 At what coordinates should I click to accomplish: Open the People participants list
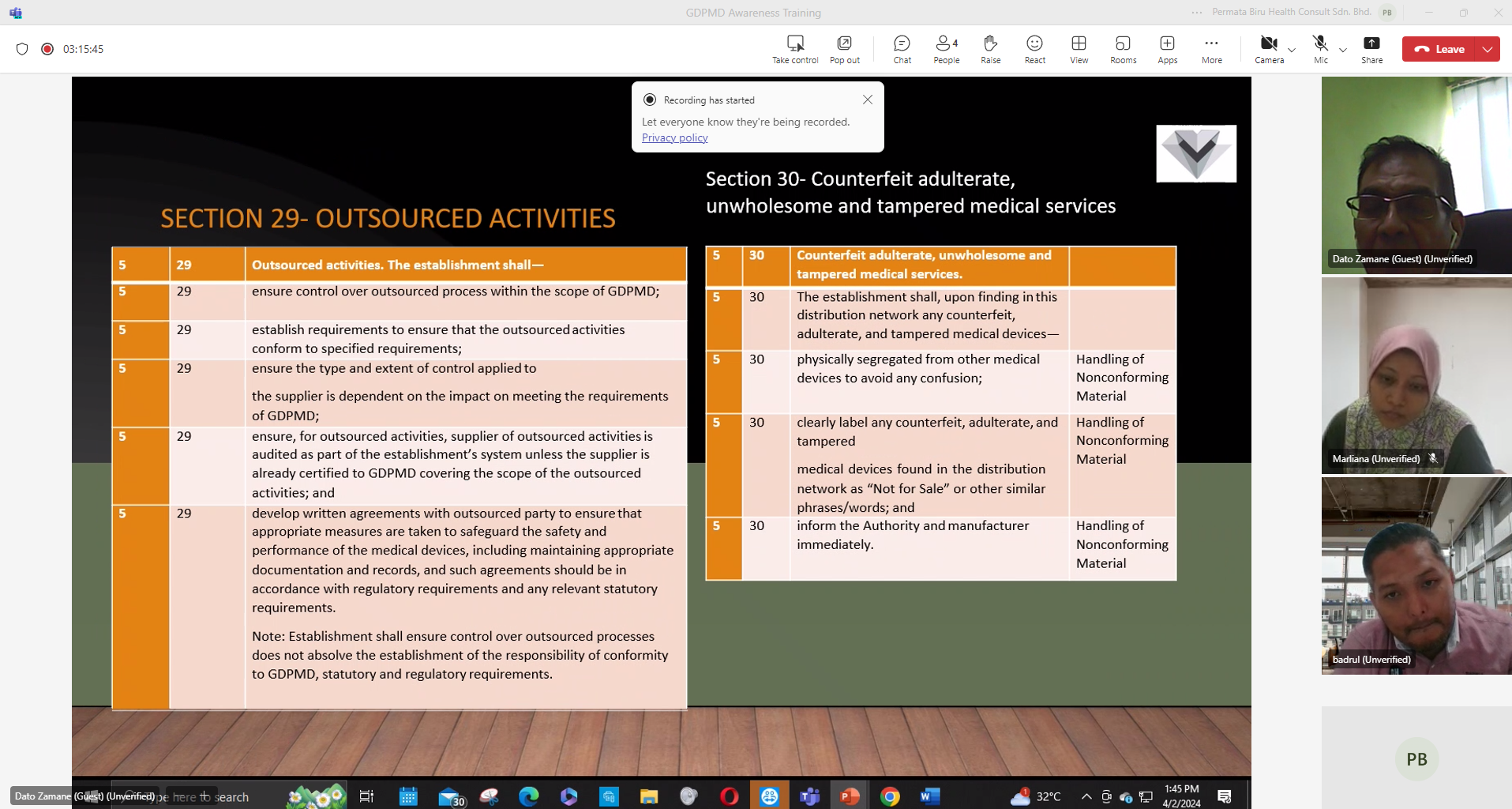[x=946, y=49]
